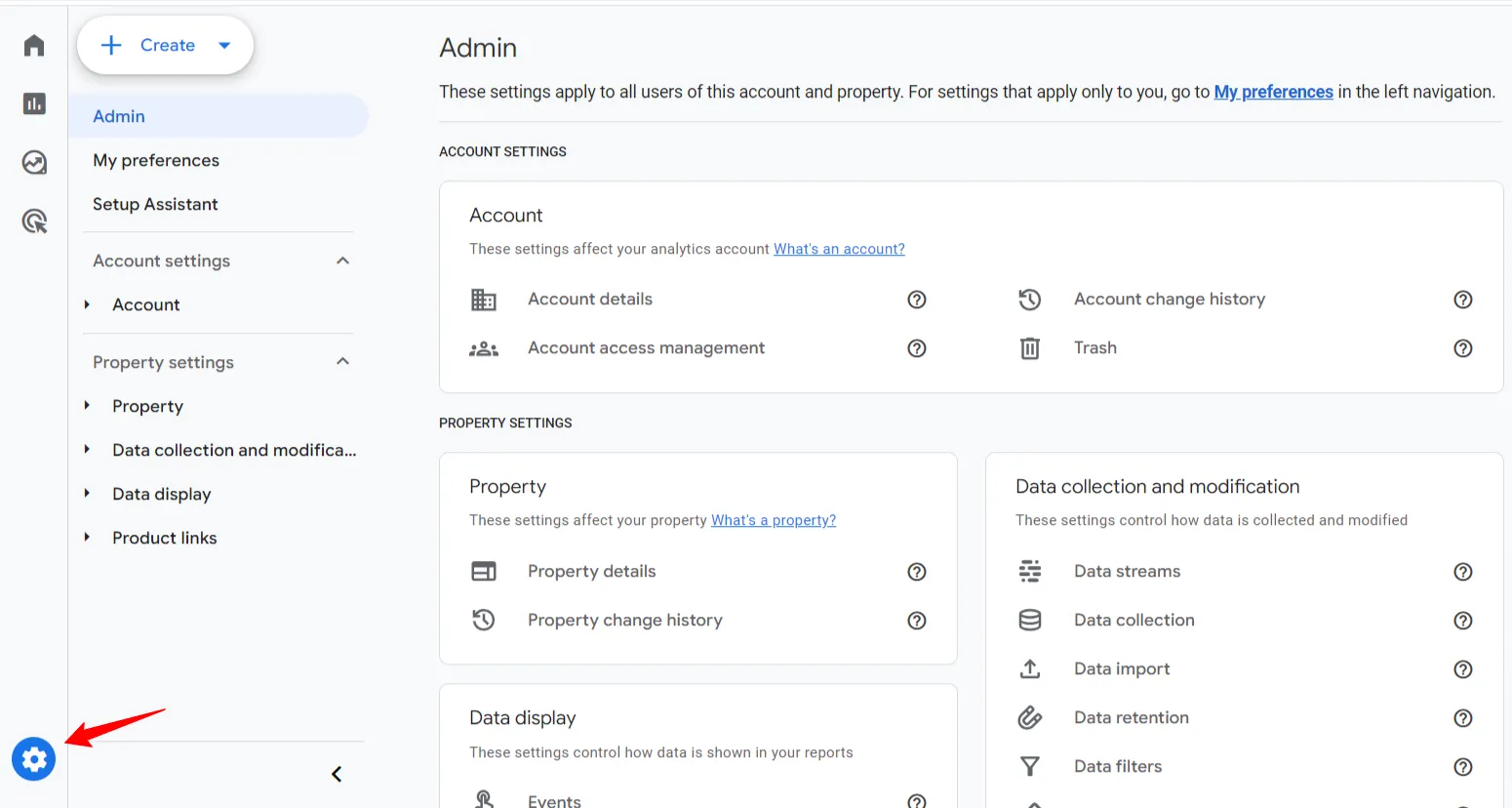Click the Property change history clock icon
1512x808 pixels.
[484, 620]
